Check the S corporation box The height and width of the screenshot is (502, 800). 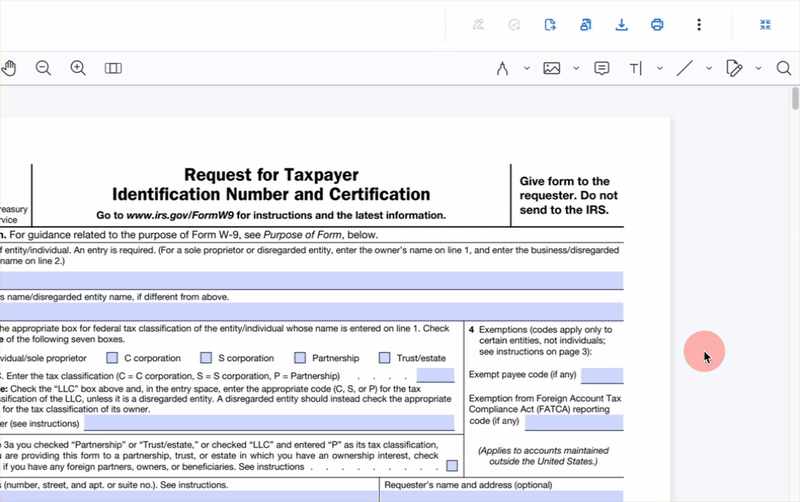(x=206, y=358)
